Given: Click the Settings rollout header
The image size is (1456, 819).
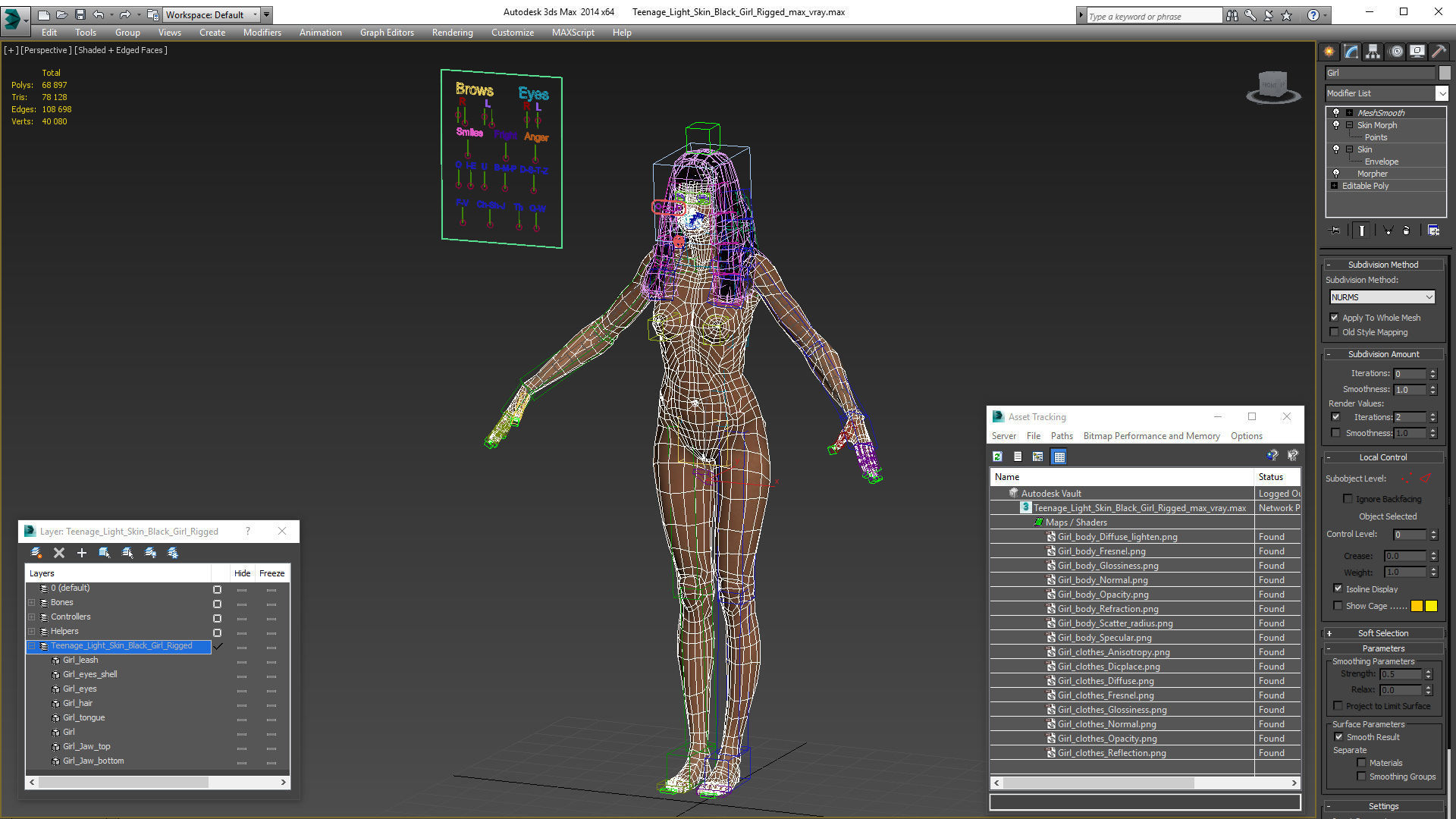Looking at the screenshot, I should click(1382, 806).
